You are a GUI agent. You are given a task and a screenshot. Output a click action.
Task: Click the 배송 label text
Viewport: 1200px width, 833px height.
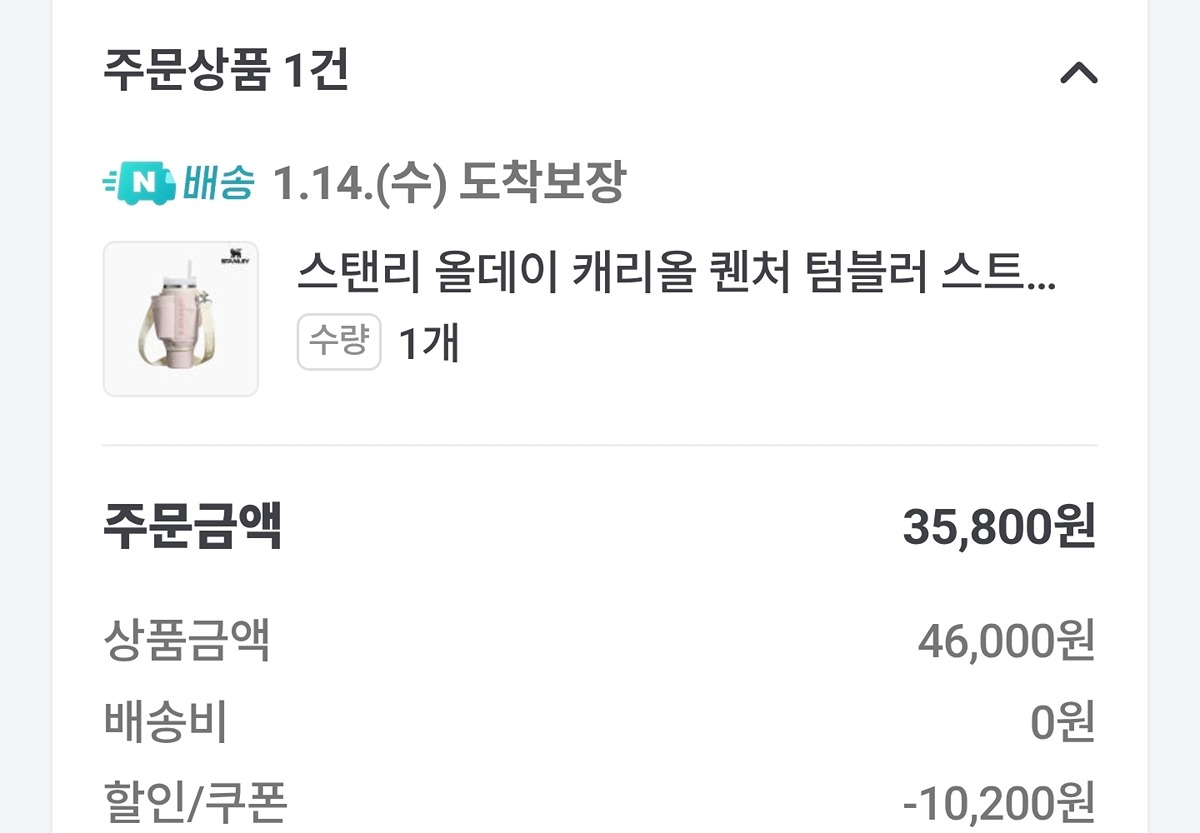tap(218, 183)
